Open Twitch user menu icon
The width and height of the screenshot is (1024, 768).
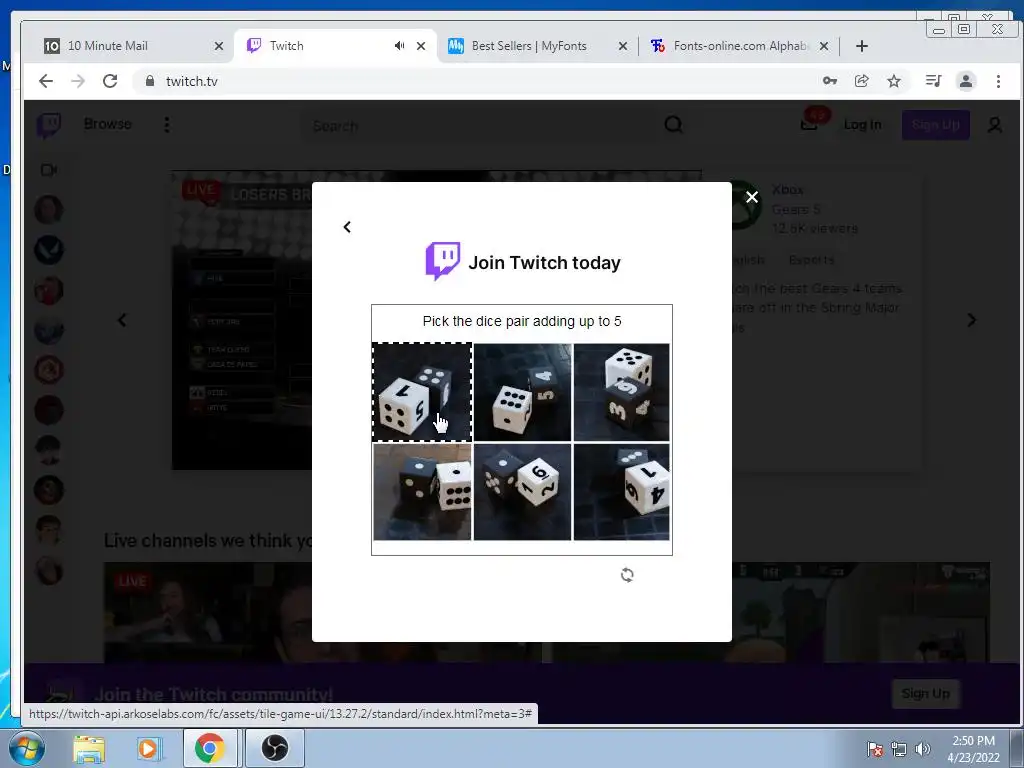pyautogui.click(x=994, y=125)
